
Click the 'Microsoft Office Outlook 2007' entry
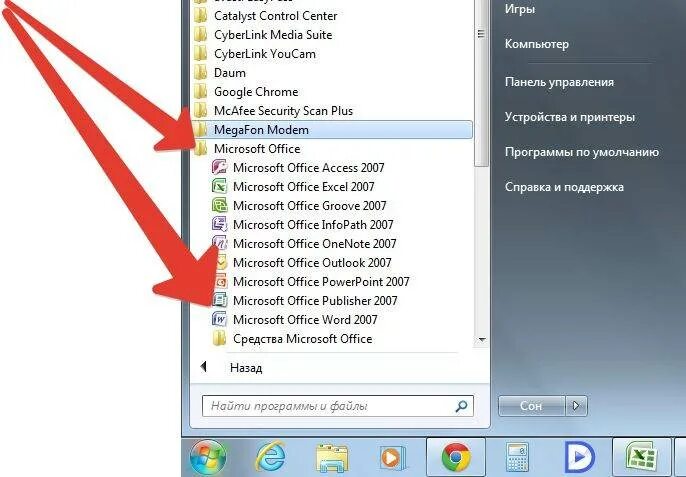tap(312, 263)
